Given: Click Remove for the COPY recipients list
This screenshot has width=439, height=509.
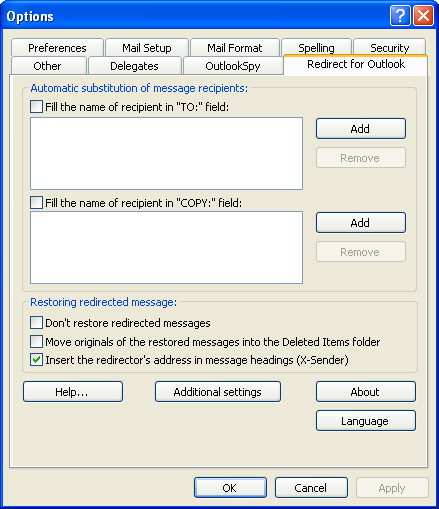Looking at the screenshot, I should point(361,252).
